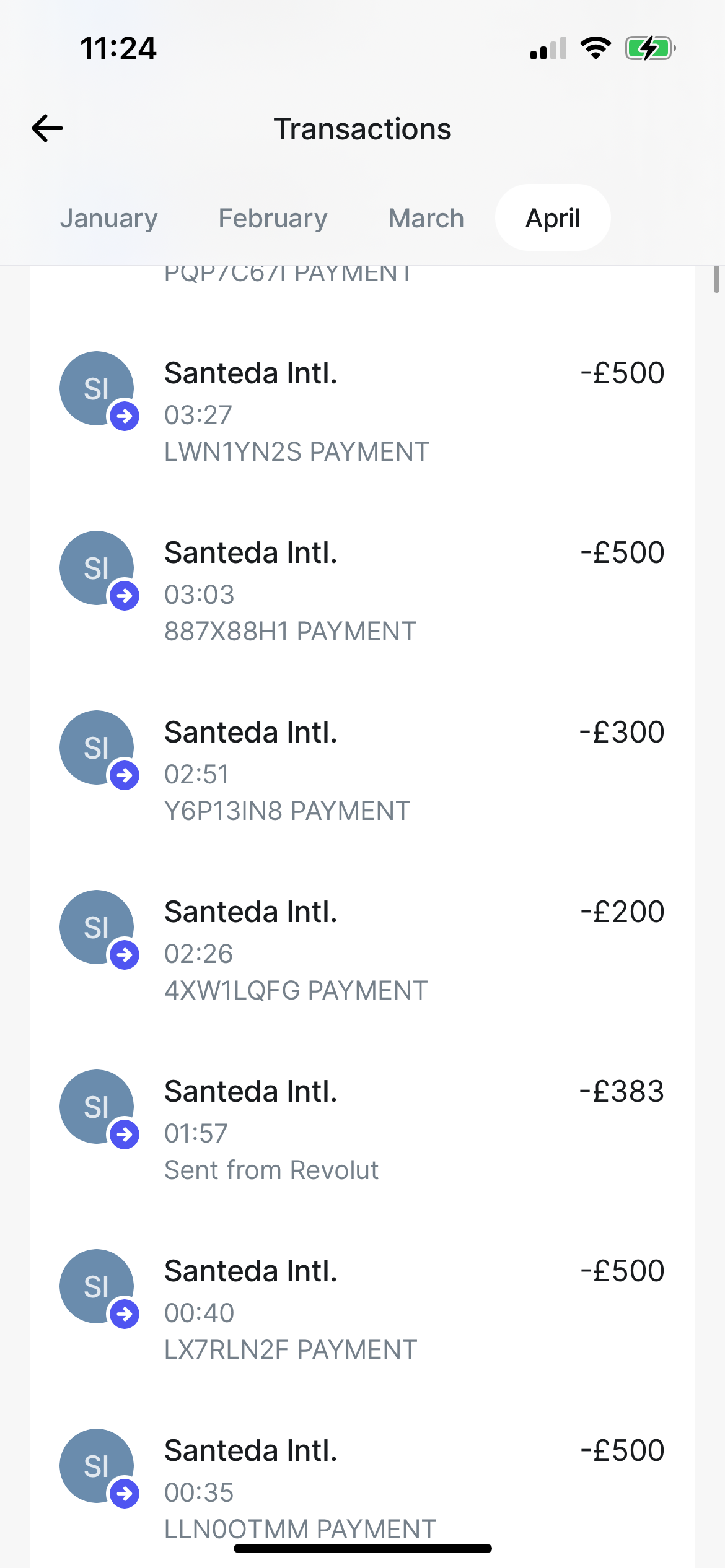Select the March tab

click(x=426, y=218)
